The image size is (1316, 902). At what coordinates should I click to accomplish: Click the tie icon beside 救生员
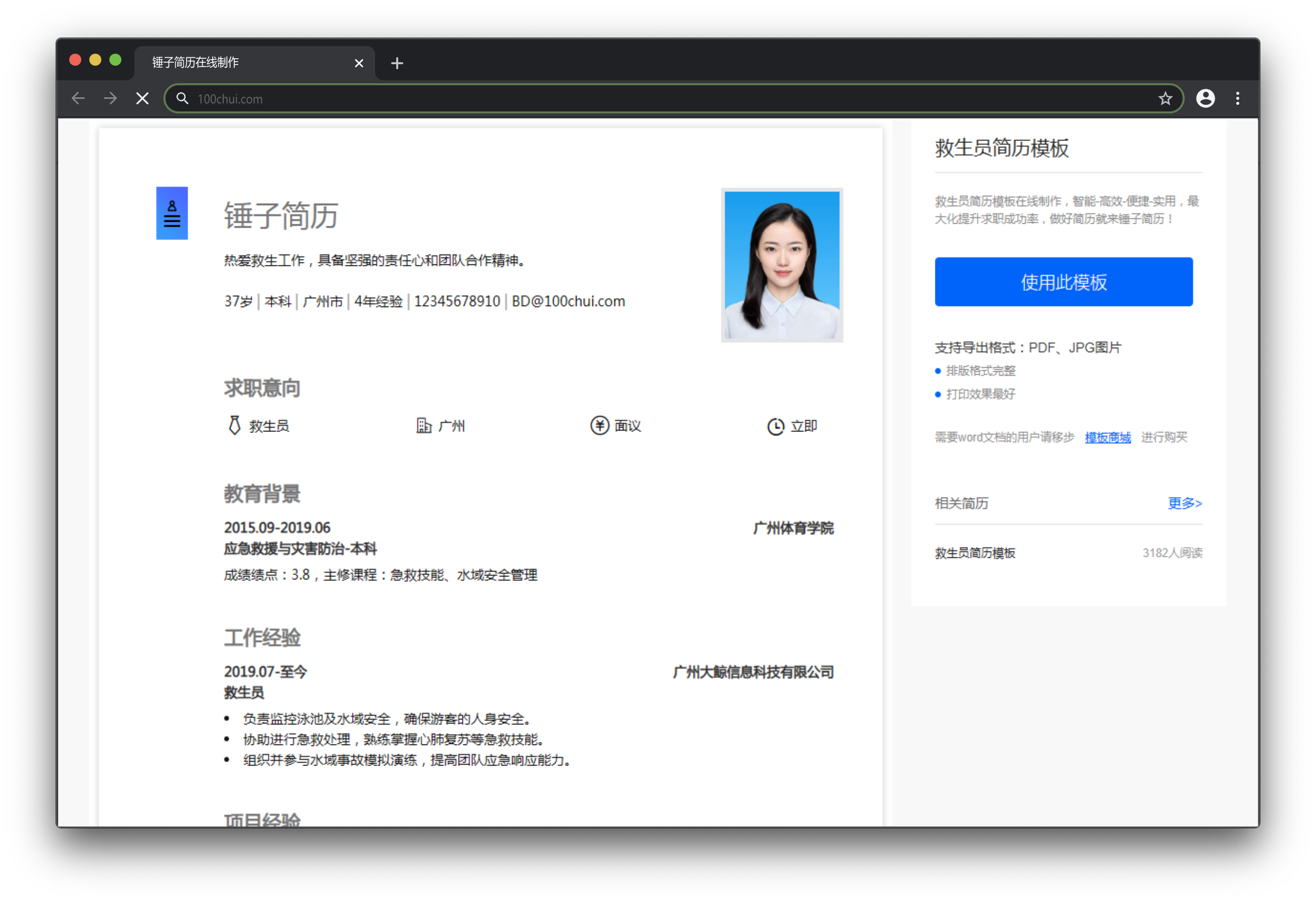234,425
